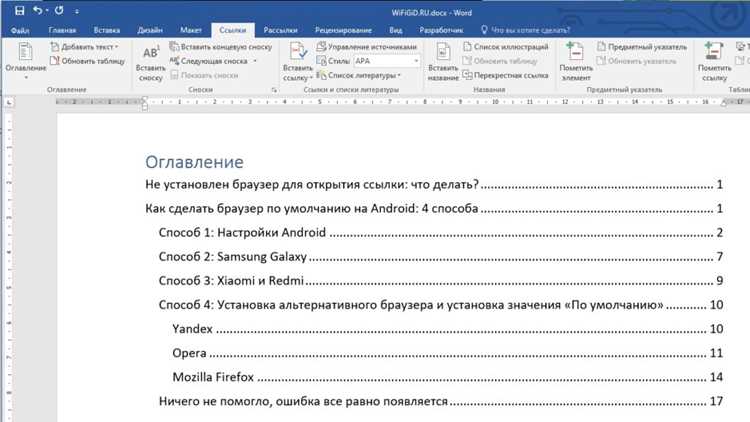The height and width of the screenshot is (422, 750).
Task: Click the ruler tab selector
Action: click(9, 102)
